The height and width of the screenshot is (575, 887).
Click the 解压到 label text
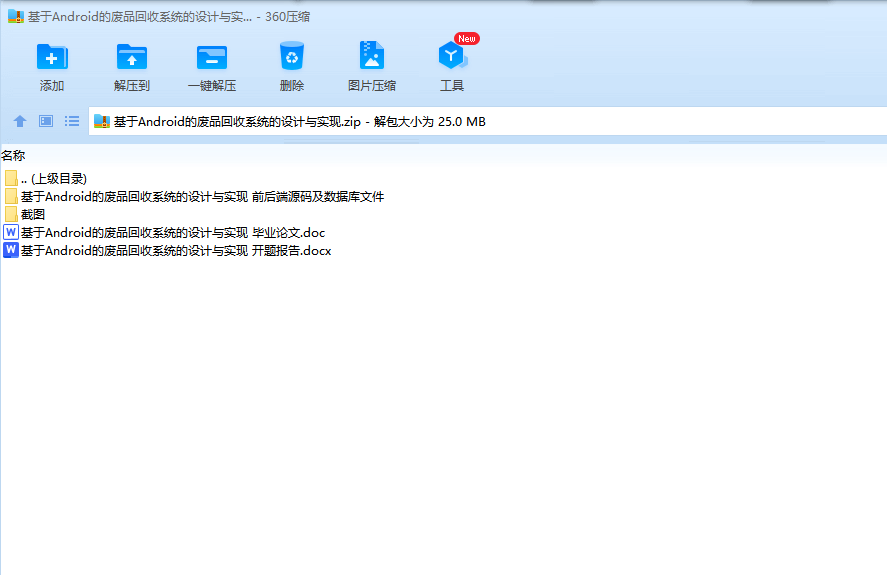132,85
